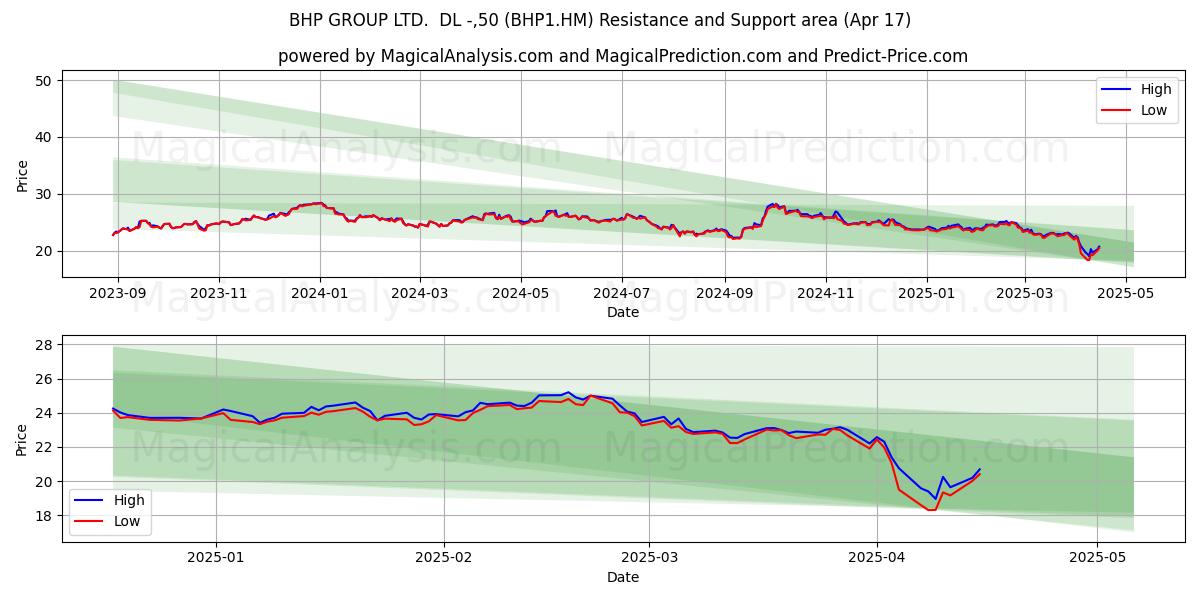Screen dimensions: 1200x600
Task: Click the '2025-03' tick label on upper chart
Action: click(1024, 294)
